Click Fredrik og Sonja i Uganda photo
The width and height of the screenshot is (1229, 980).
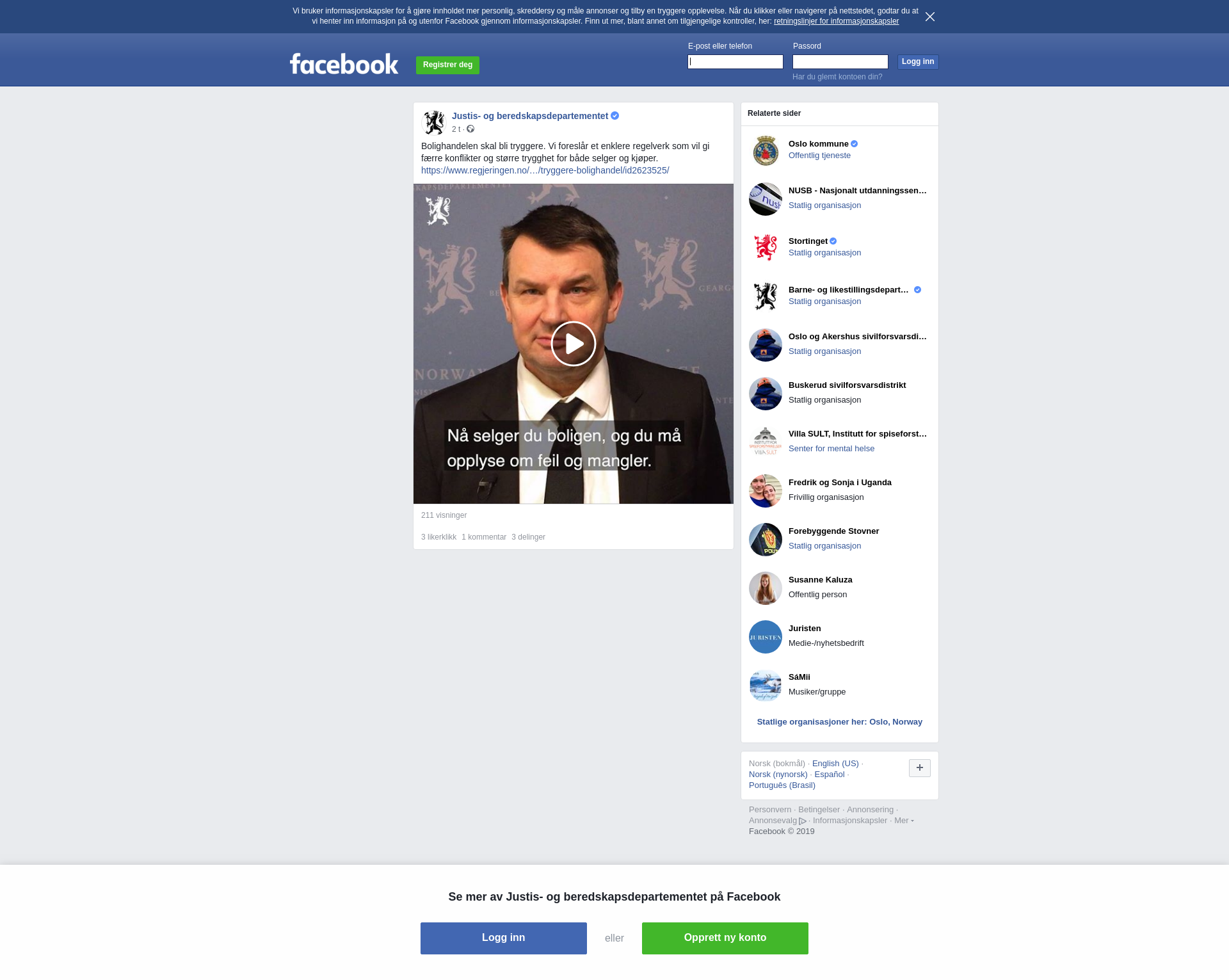click(x=766, y=491)
